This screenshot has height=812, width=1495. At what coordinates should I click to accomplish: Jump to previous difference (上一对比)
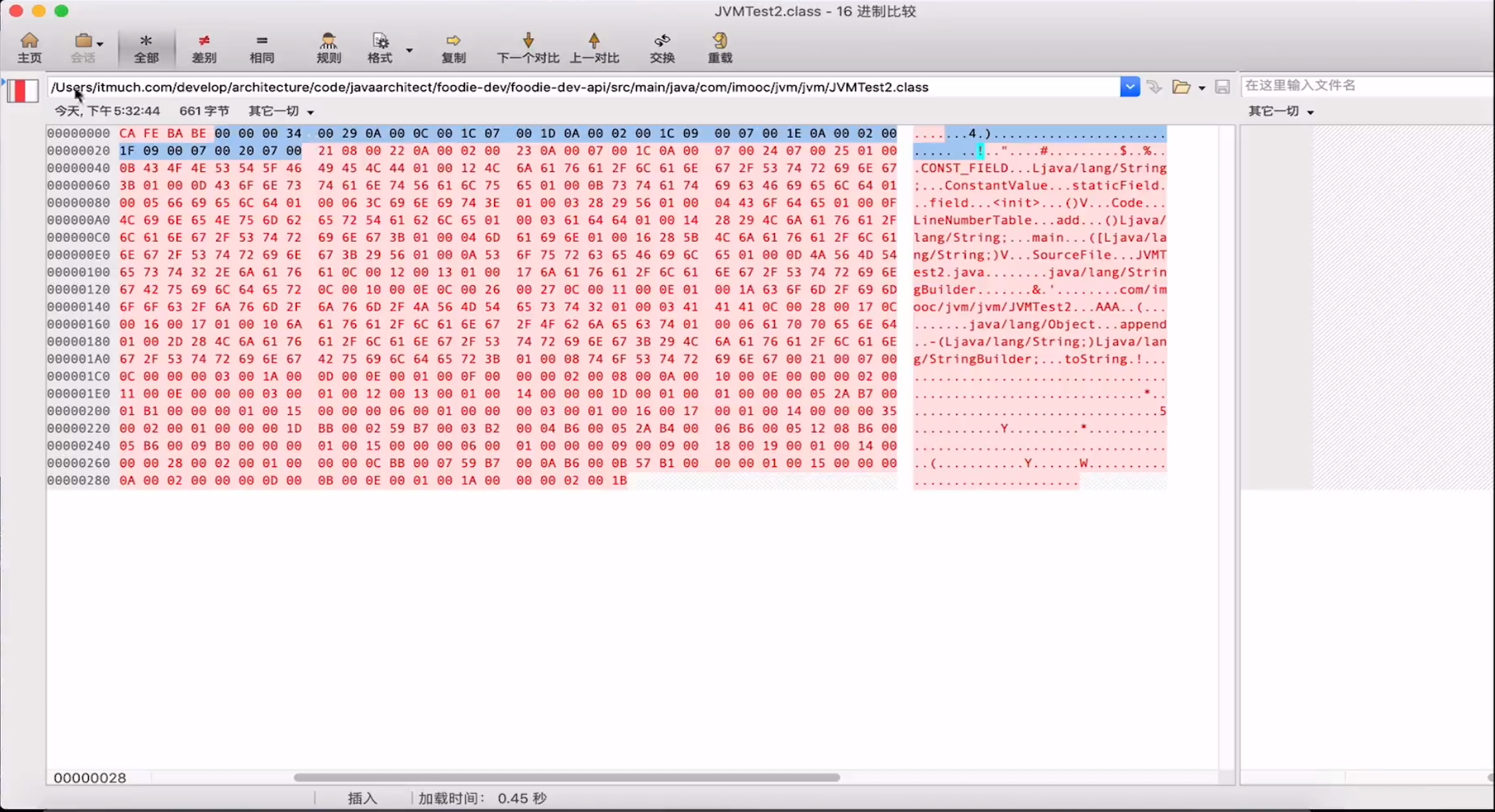[x=594, y=48]
